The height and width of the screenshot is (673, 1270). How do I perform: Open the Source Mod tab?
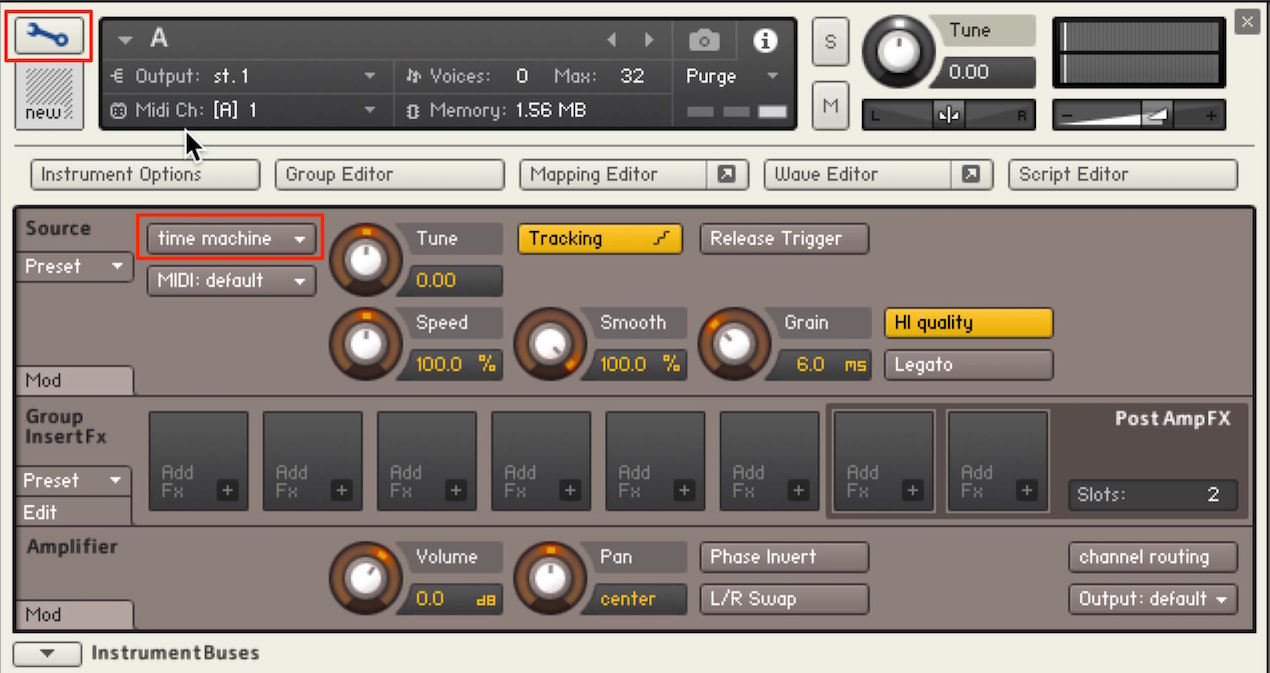74,380
